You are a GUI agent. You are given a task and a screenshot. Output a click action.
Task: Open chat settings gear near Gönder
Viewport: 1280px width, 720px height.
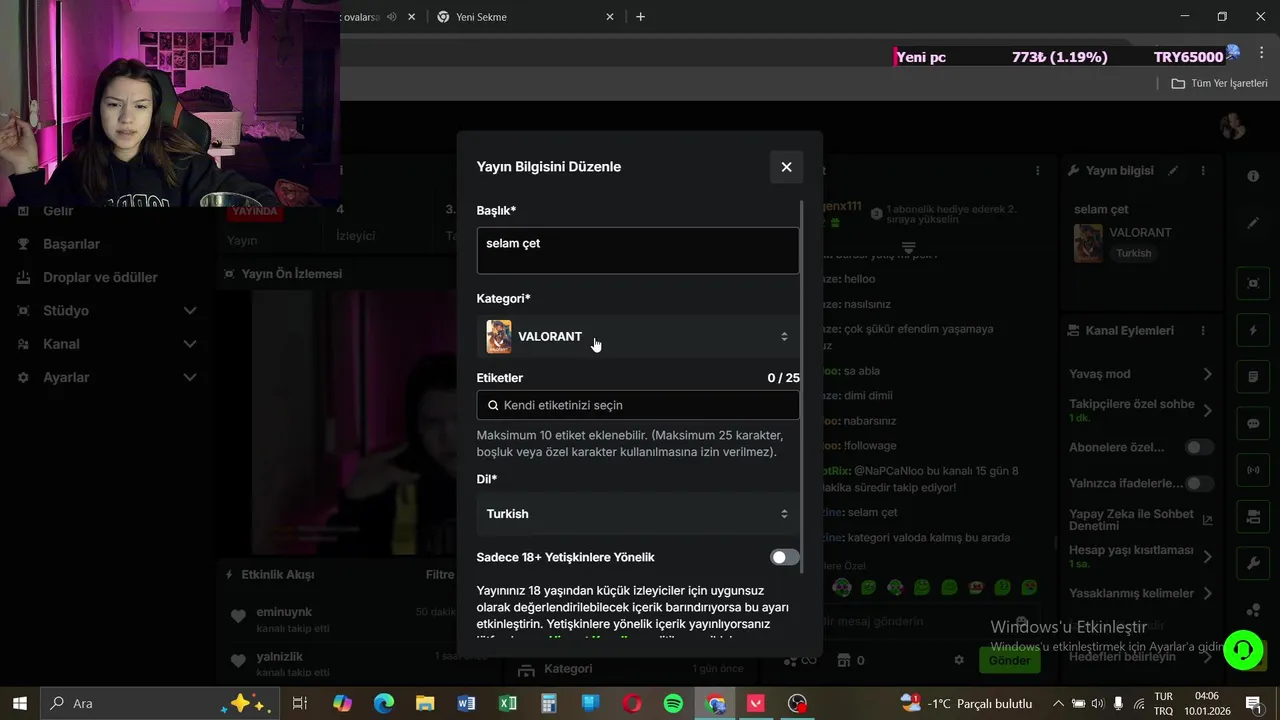[x=959, y=660]
